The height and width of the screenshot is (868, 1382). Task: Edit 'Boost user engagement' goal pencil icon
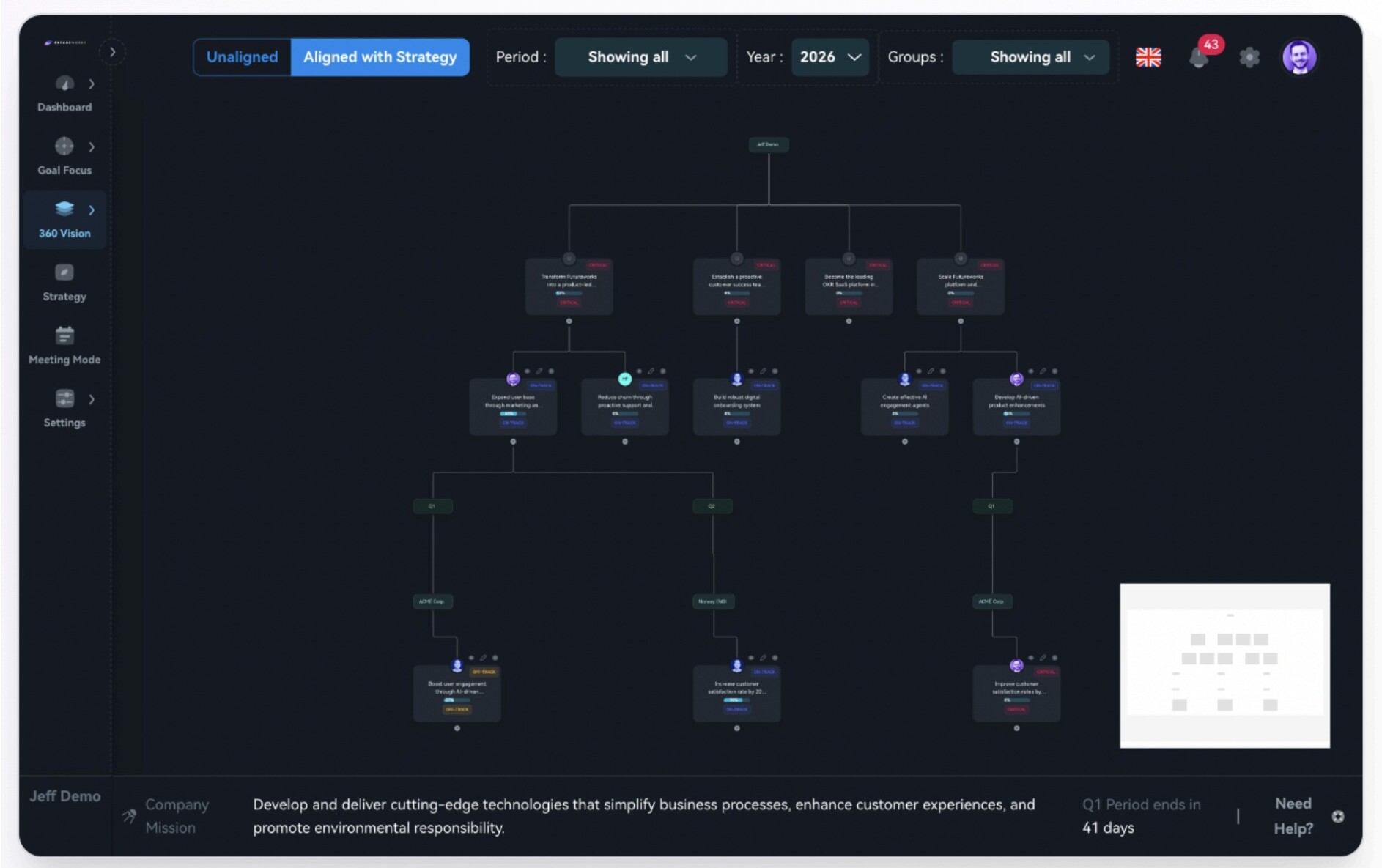[483, 658]
